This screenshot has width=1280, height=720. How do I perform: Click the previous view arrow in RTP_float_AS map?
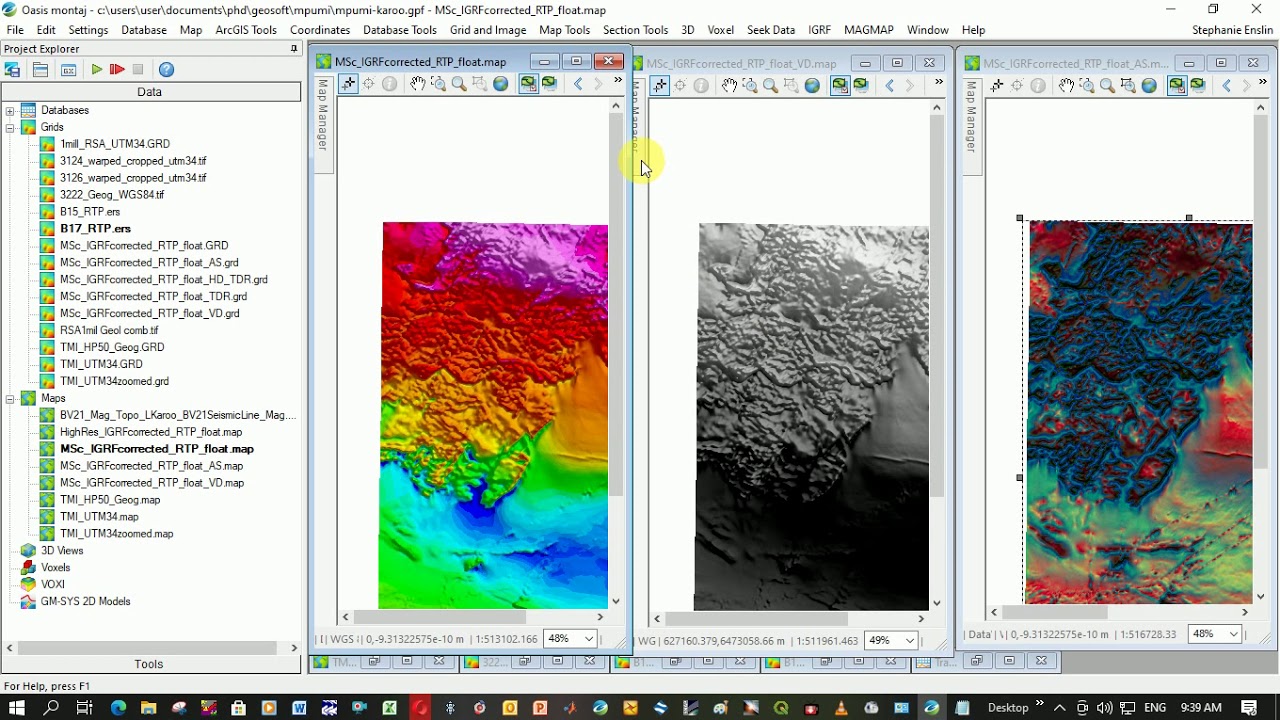[x=1227, y=86]
